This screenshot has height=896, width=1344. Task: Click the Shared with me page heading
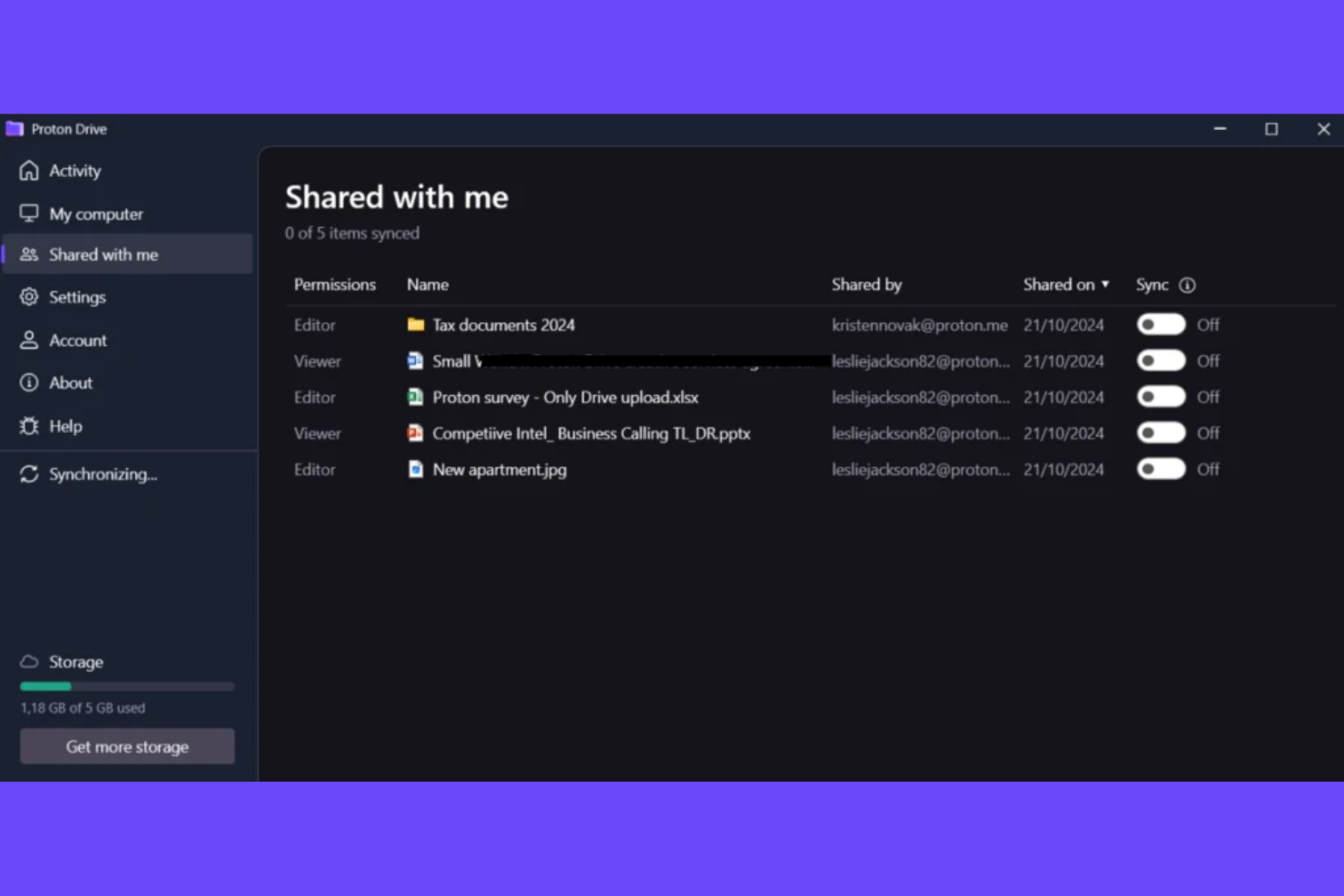(397, 197)
